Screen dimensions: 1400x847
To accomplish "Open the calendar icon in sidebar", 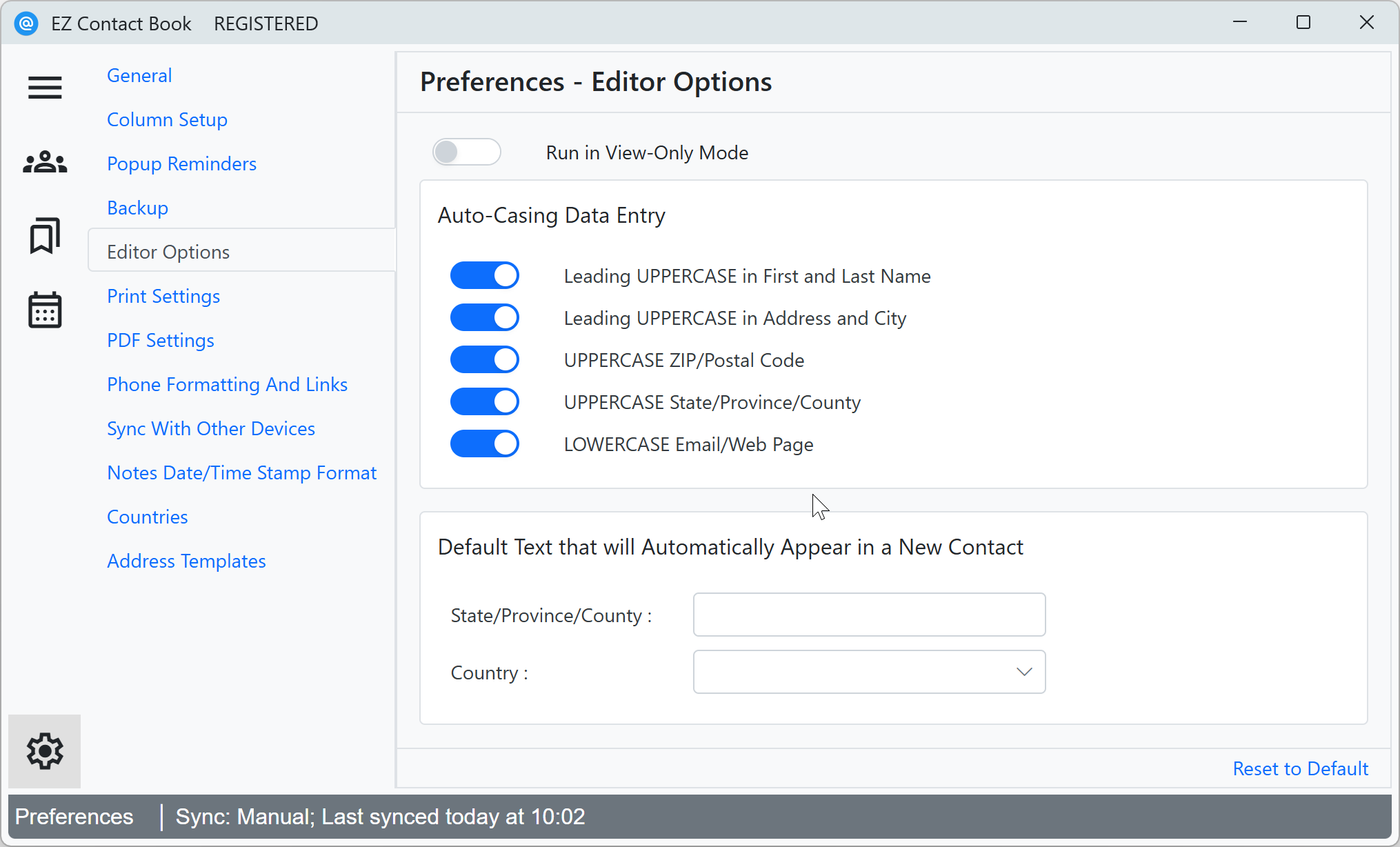I will click(x=44, y=311).
